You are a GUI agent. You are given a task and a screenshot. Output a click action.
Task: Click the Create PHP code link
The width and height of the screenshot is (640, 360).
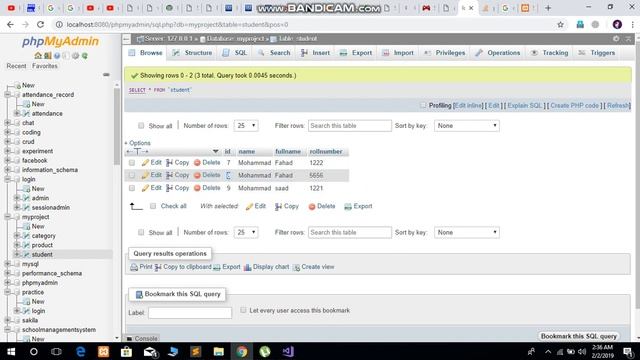pyautogui.click(x=575, y=106)
